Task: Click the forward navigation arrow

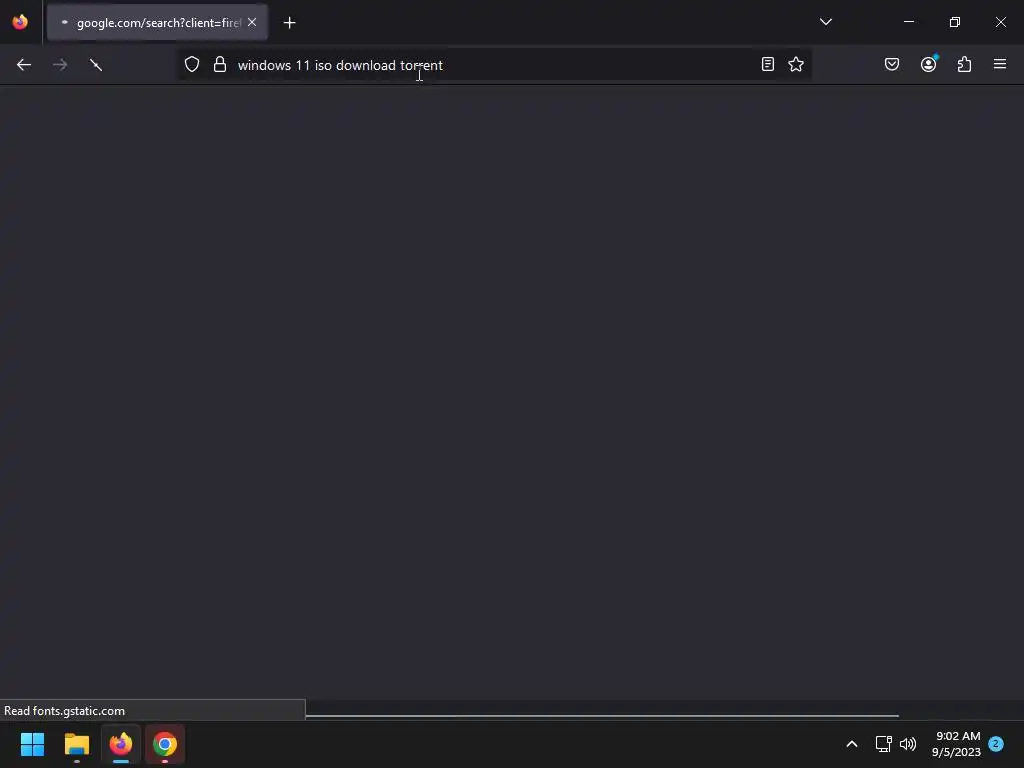Action: pyautogui.click(x=60, y=65)
